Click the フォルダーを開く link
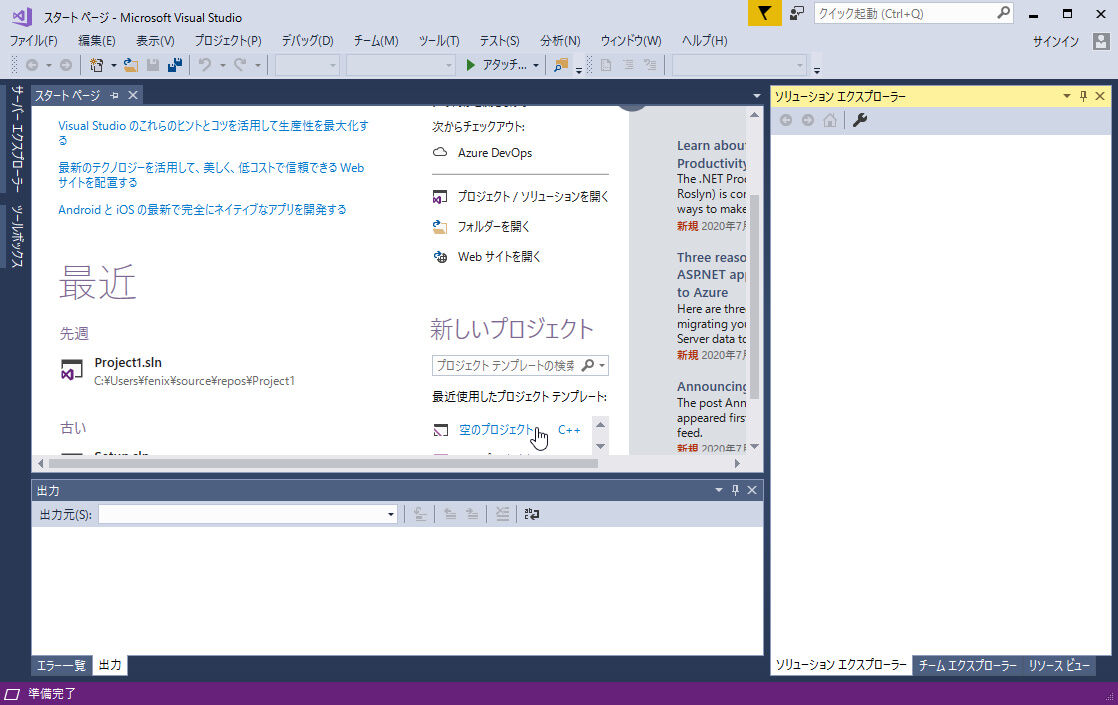1118x705 pixels. tap(493, 227)
